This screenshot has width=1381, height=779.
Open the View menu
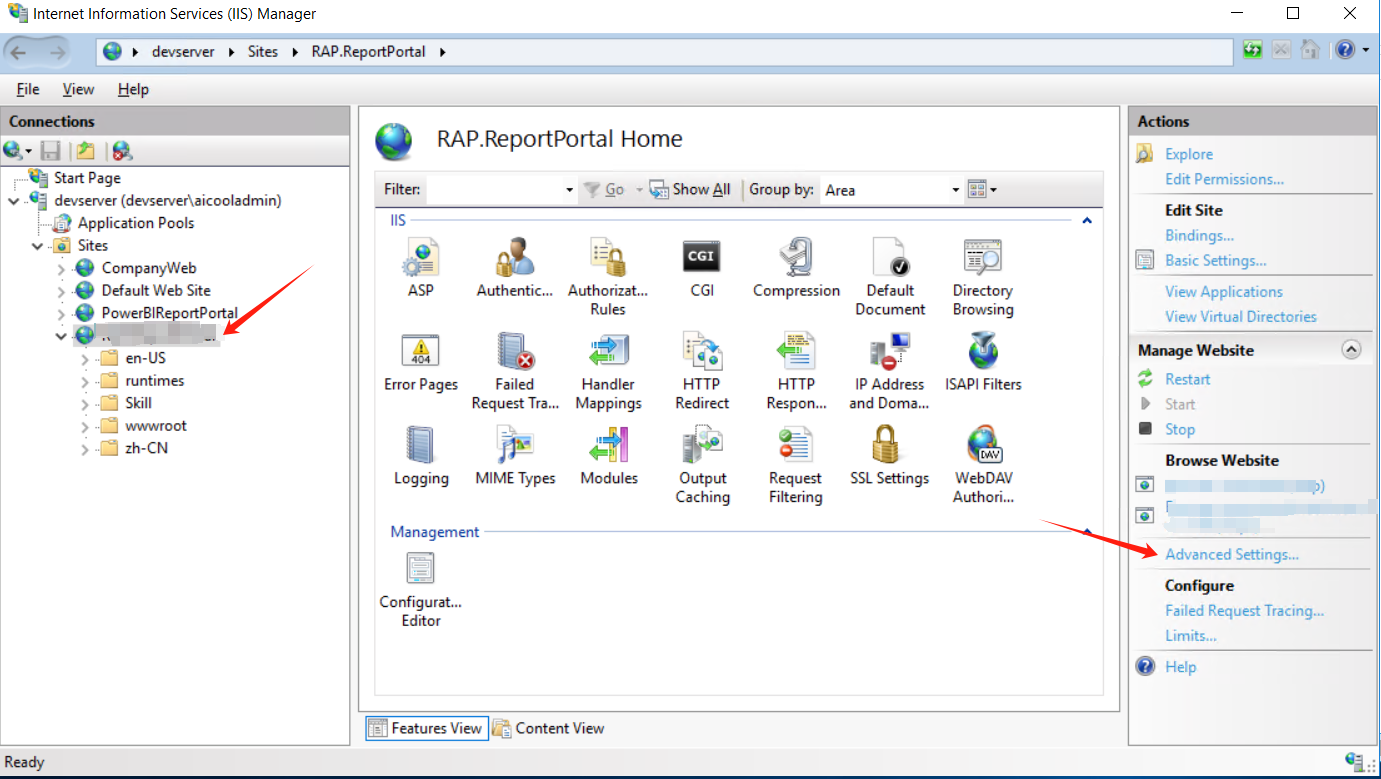point(78,89)
